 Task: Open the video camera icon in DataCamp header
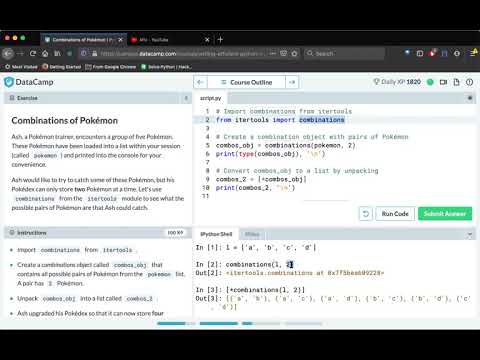click(x=443, y=82)
